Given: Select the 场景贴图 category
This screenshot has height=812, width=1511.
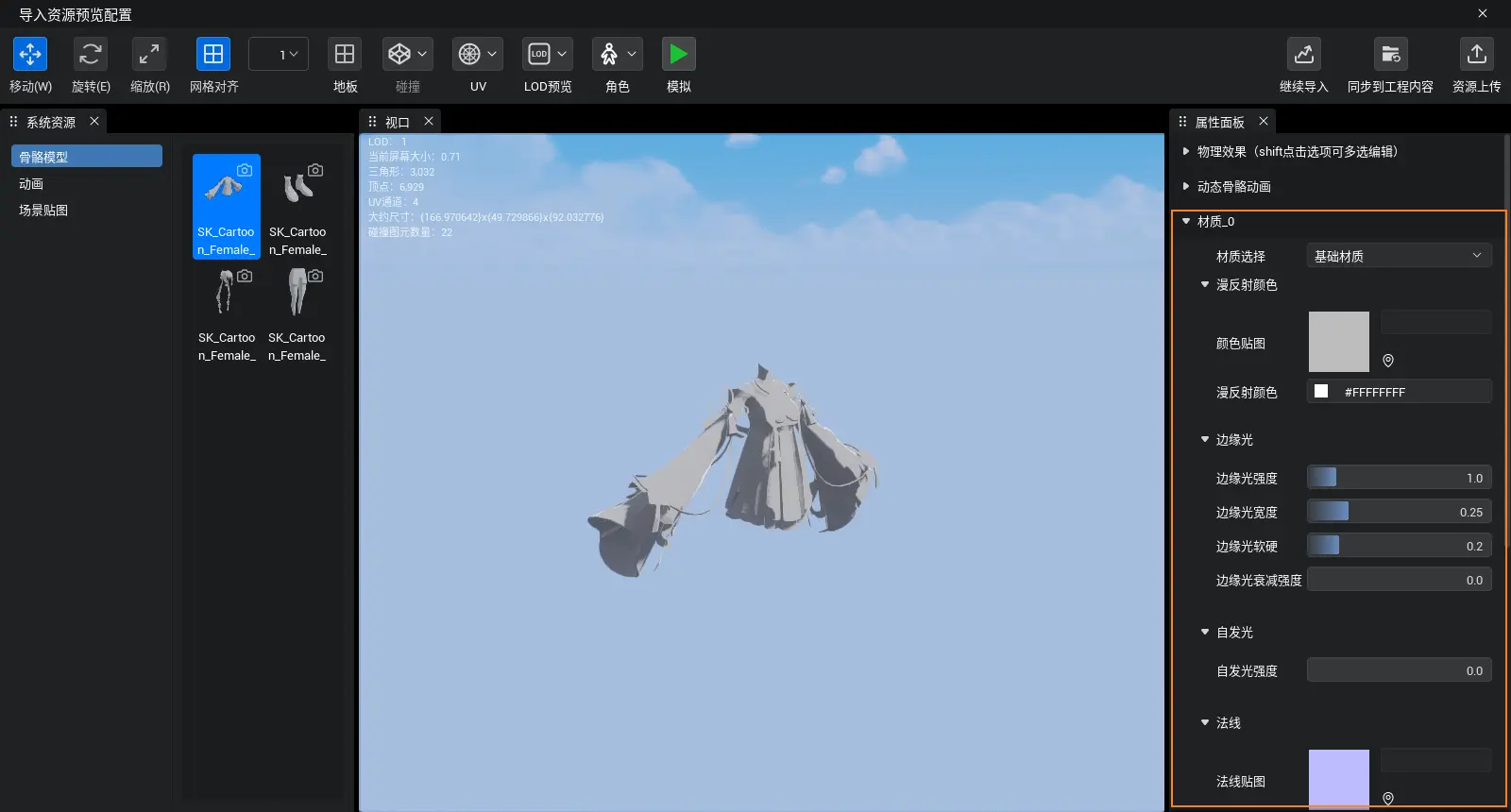Looking at the screenshot, I should click(87, 210).
